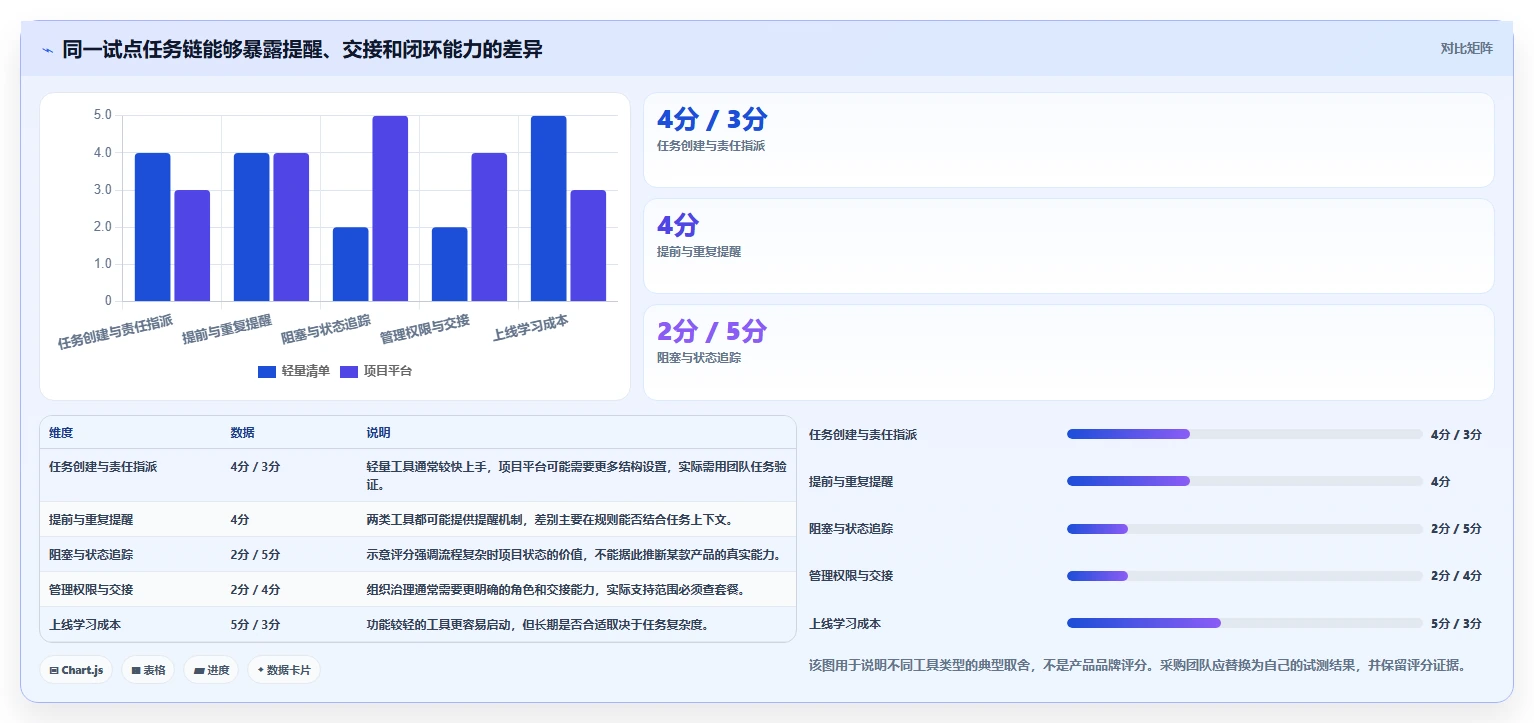Click the description starting 轻量工具通常较快上手
Viewport: 1534px width, 723px height.
(x=576, y=476)
